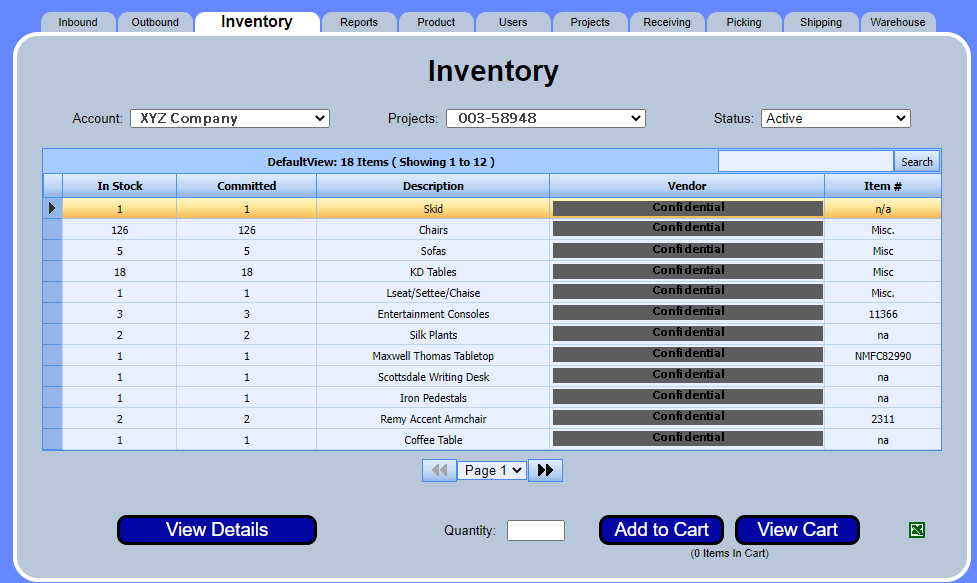Click the View Details button
977x583 pixels.
[217, 529]
